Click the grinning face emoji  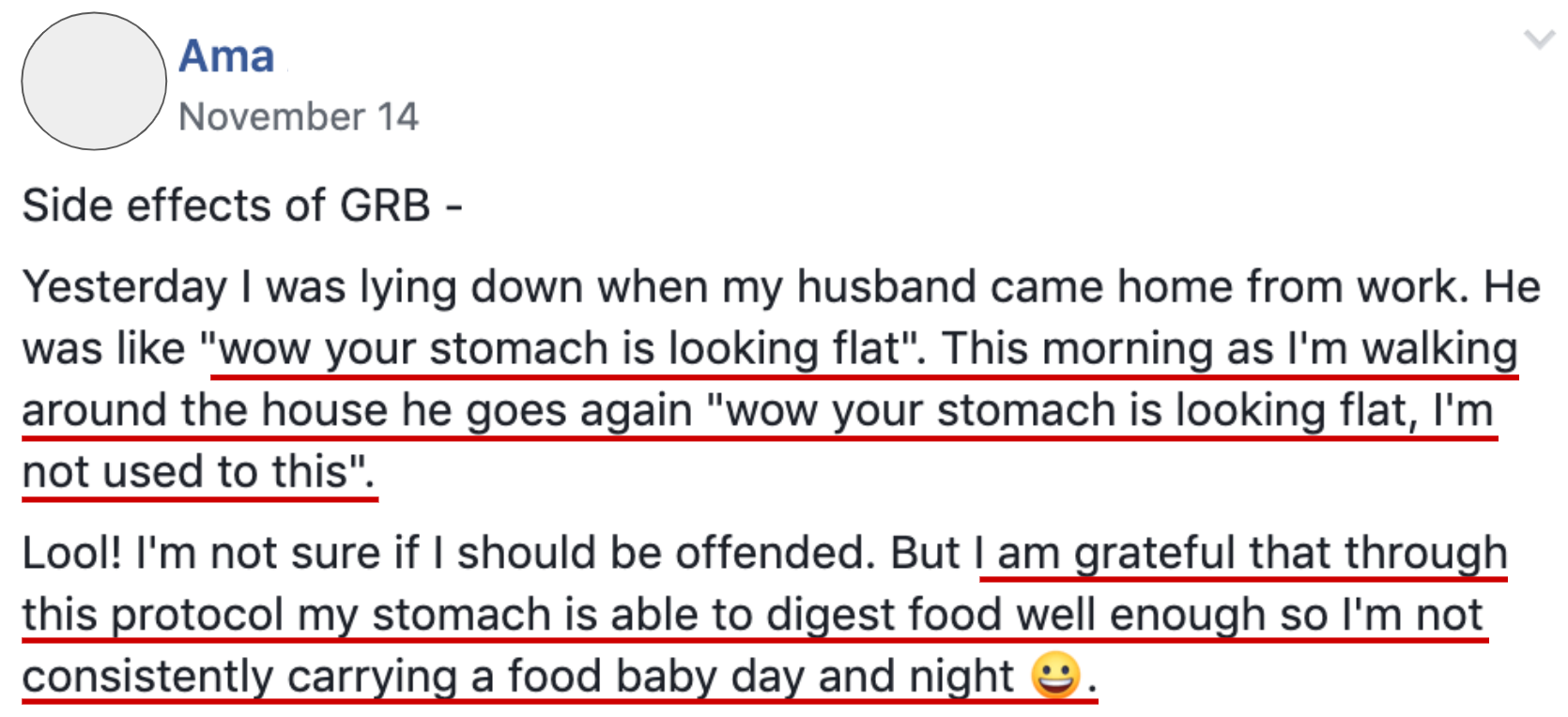(x=1056, y=675)
